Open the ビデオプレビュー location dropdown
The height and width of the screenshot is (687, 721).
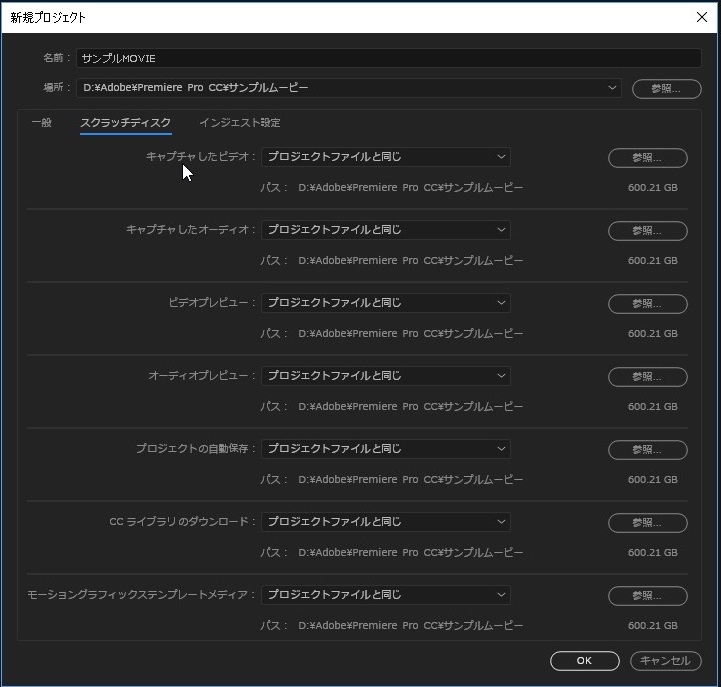point(385,303)
